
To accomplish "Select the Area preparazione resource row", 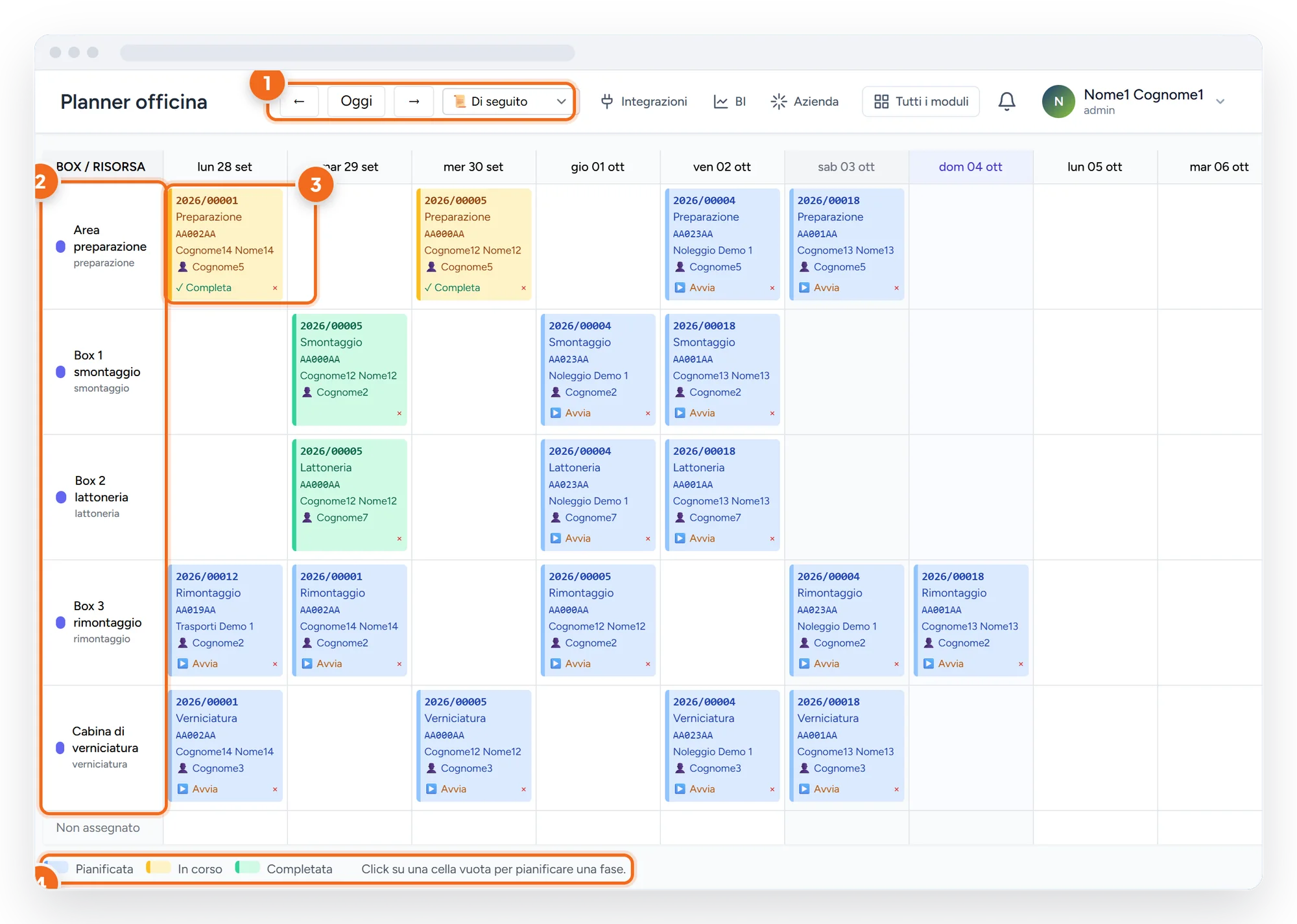I will (102, 246).
